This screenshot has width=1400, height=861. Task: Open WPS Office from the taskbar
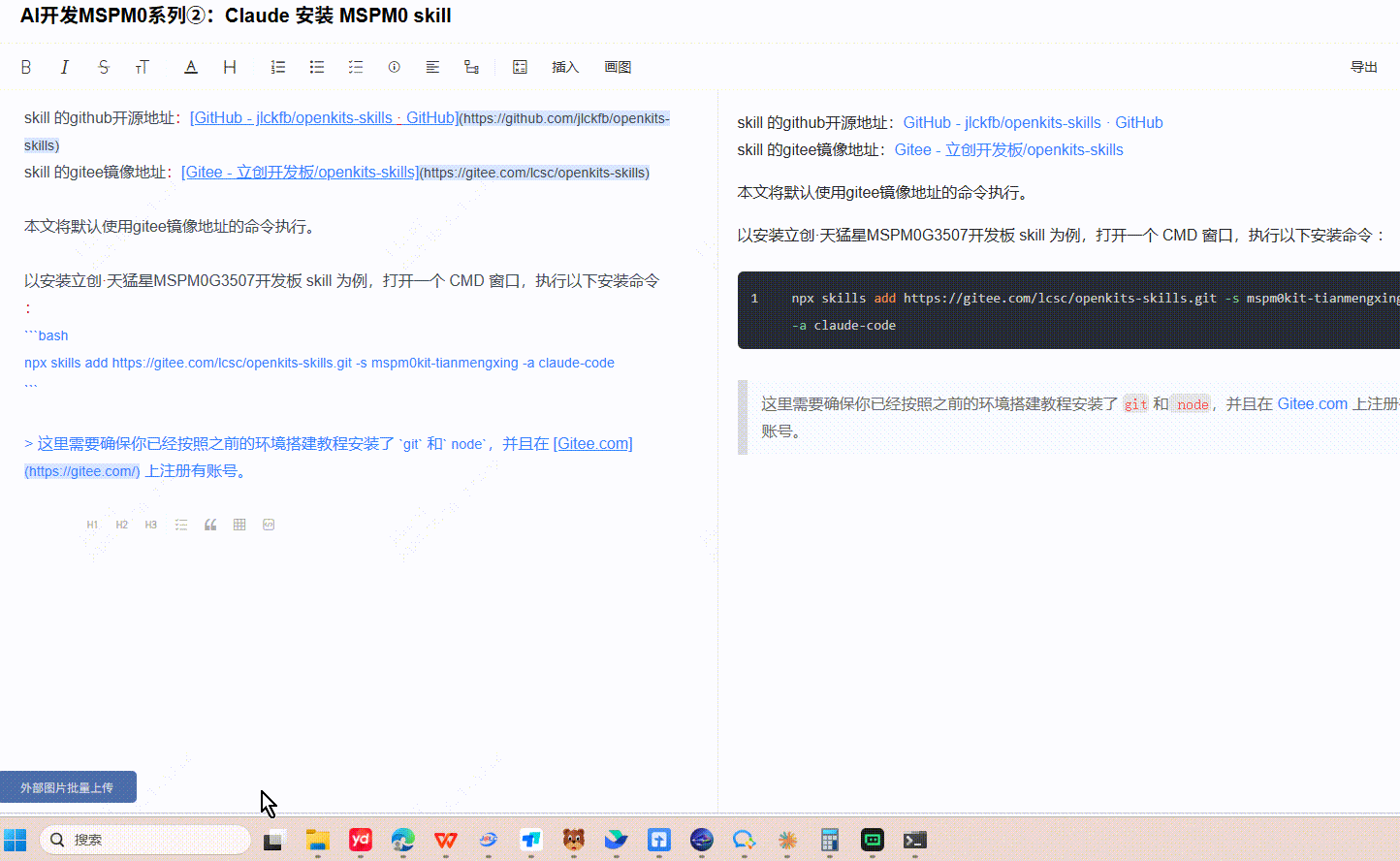tap(446, 840)
